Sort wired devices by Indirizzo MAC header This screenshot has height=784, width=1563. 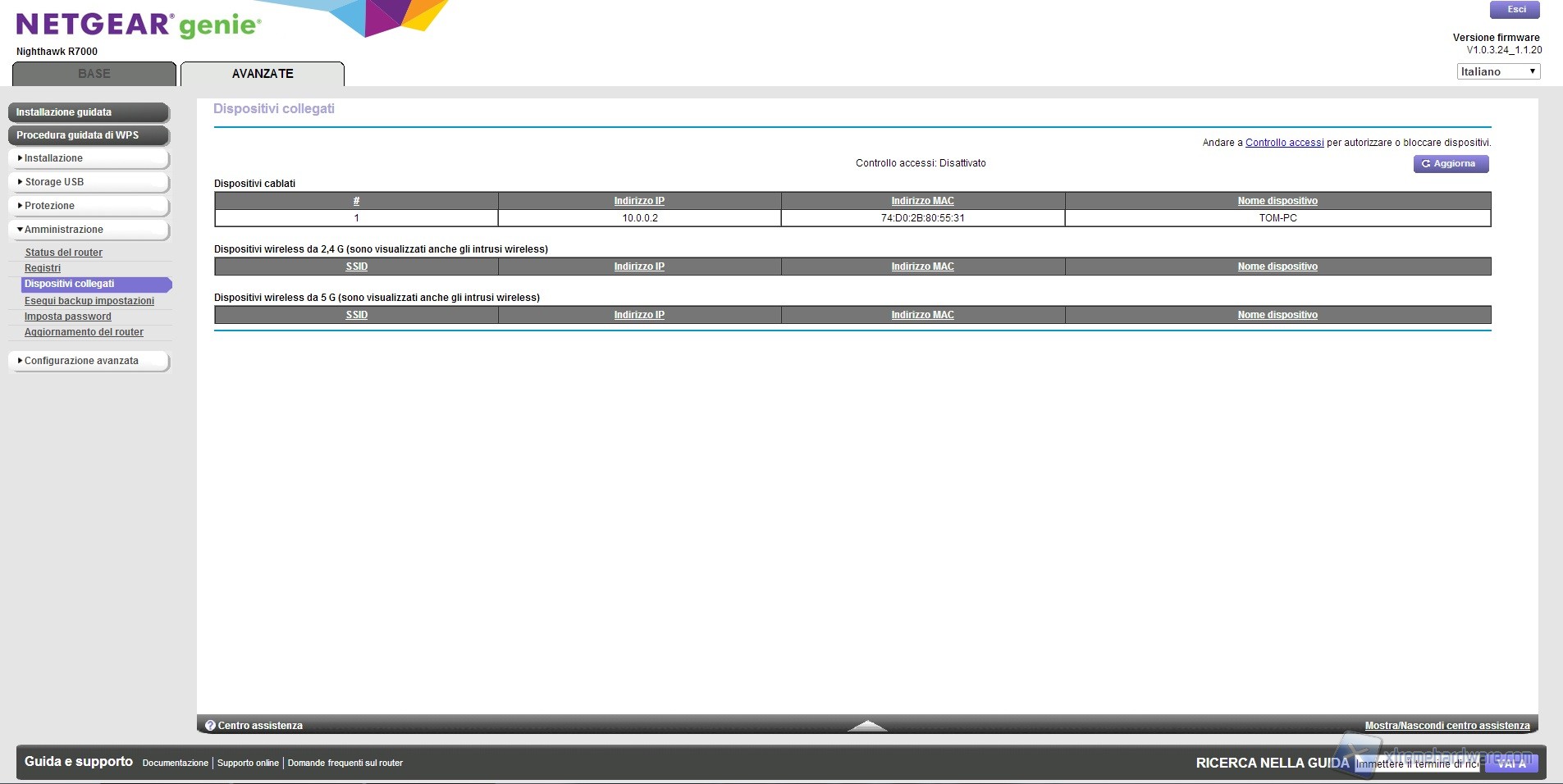[x=922, y=201]
